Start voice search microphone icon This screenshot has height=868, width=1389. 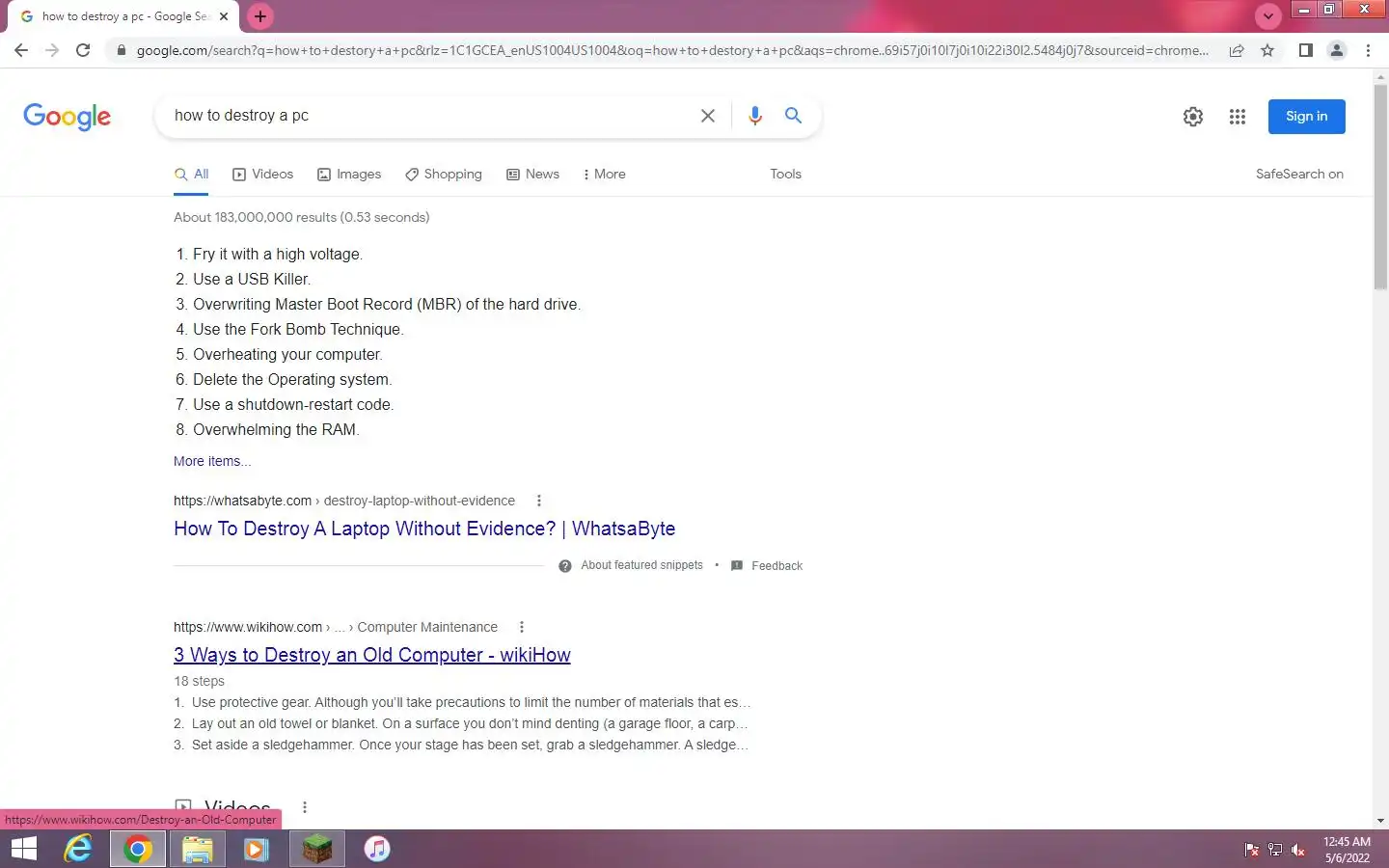click(x=755, y=116)
